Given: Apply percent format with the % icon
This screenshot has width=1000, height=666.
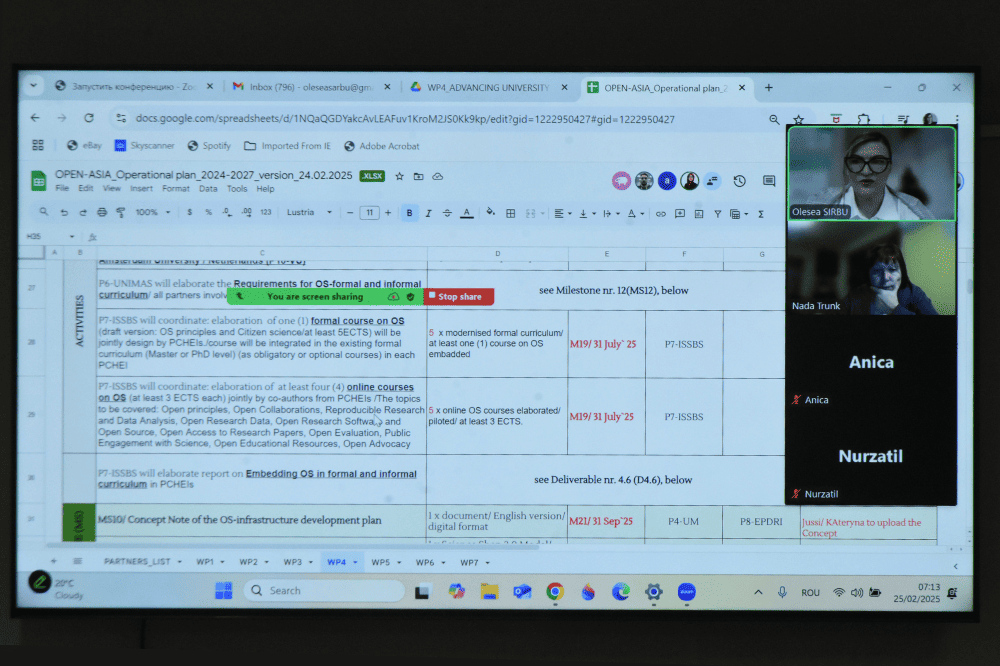Looking at the screenshot, I should pos(209,212).
